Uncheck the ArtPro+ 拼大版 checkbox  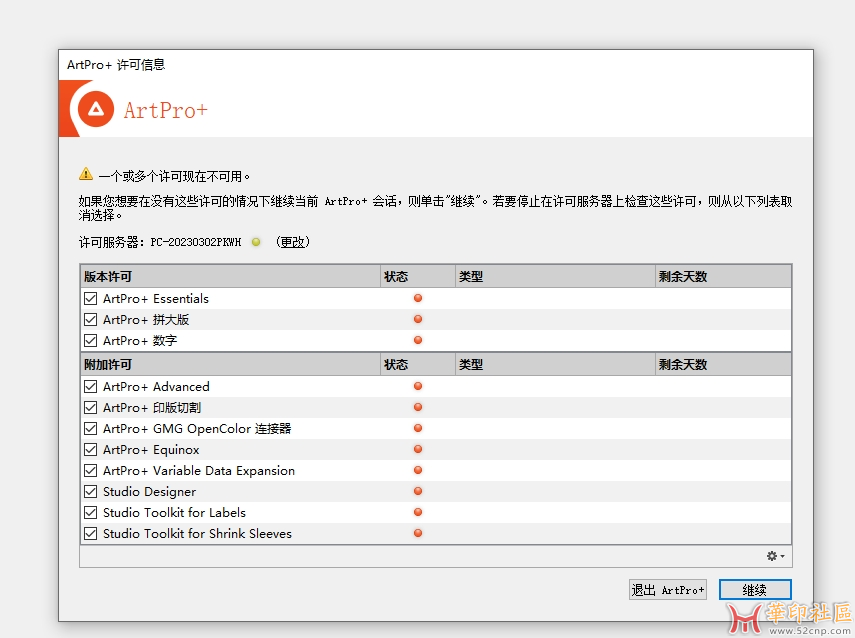(91, 320)
